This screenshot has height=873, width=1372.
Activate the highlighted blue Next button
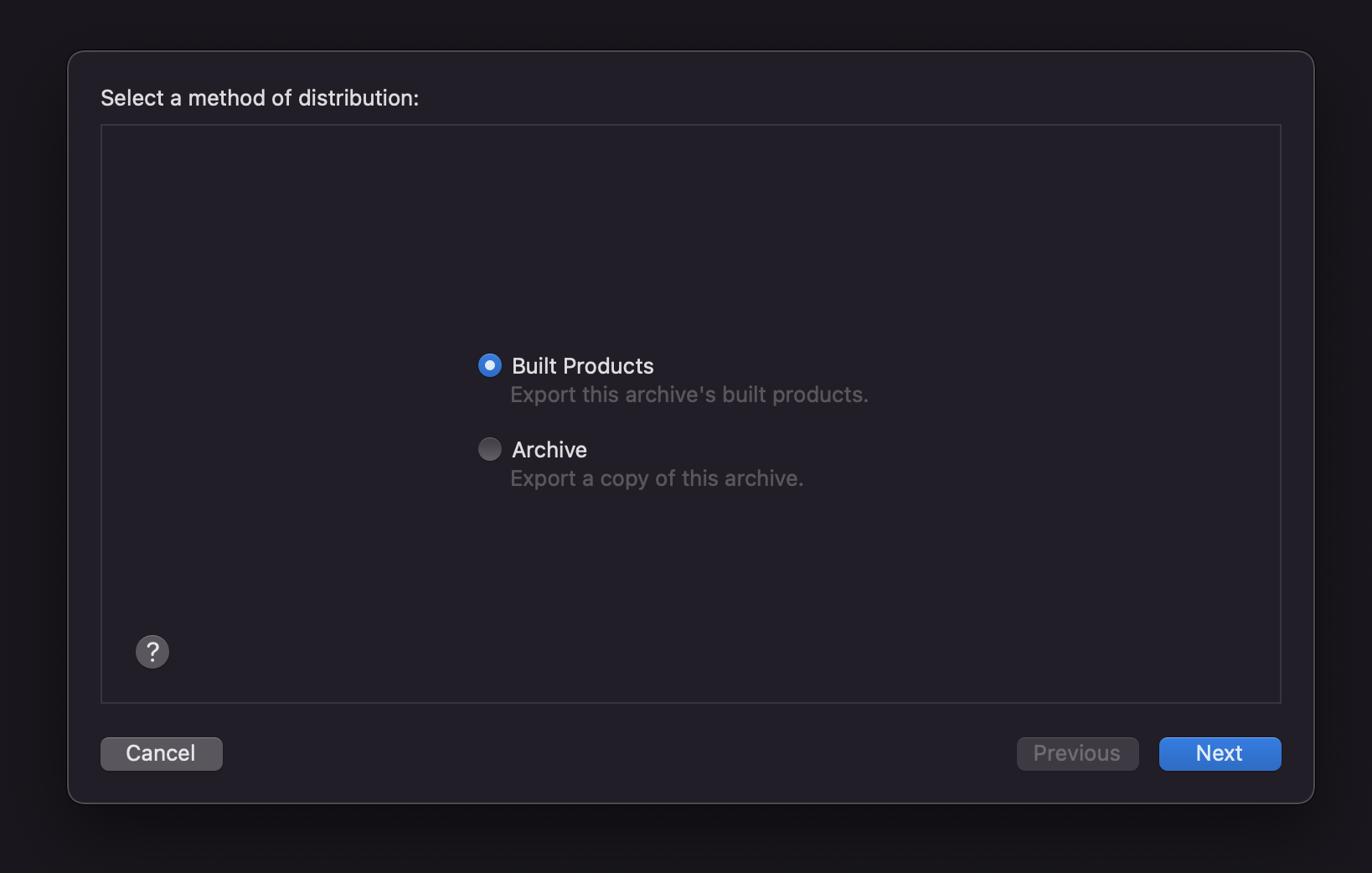(x=1219, y=753)
